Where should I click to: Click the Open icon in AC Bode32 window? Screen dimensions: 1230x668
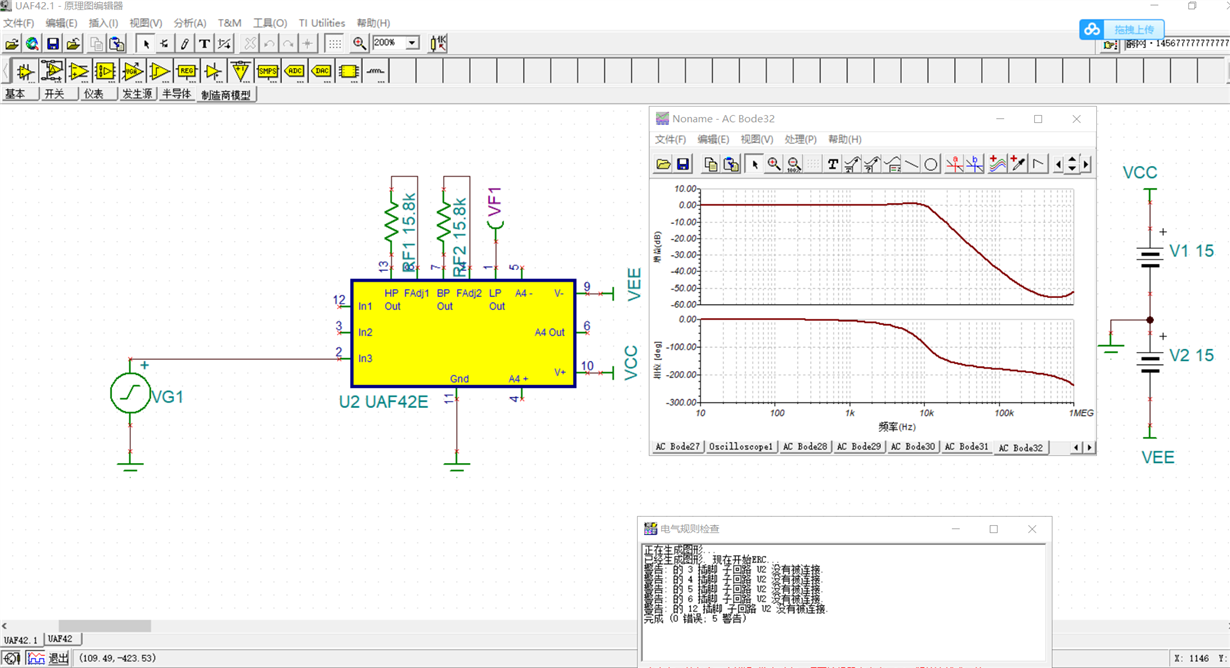[663, 164]
